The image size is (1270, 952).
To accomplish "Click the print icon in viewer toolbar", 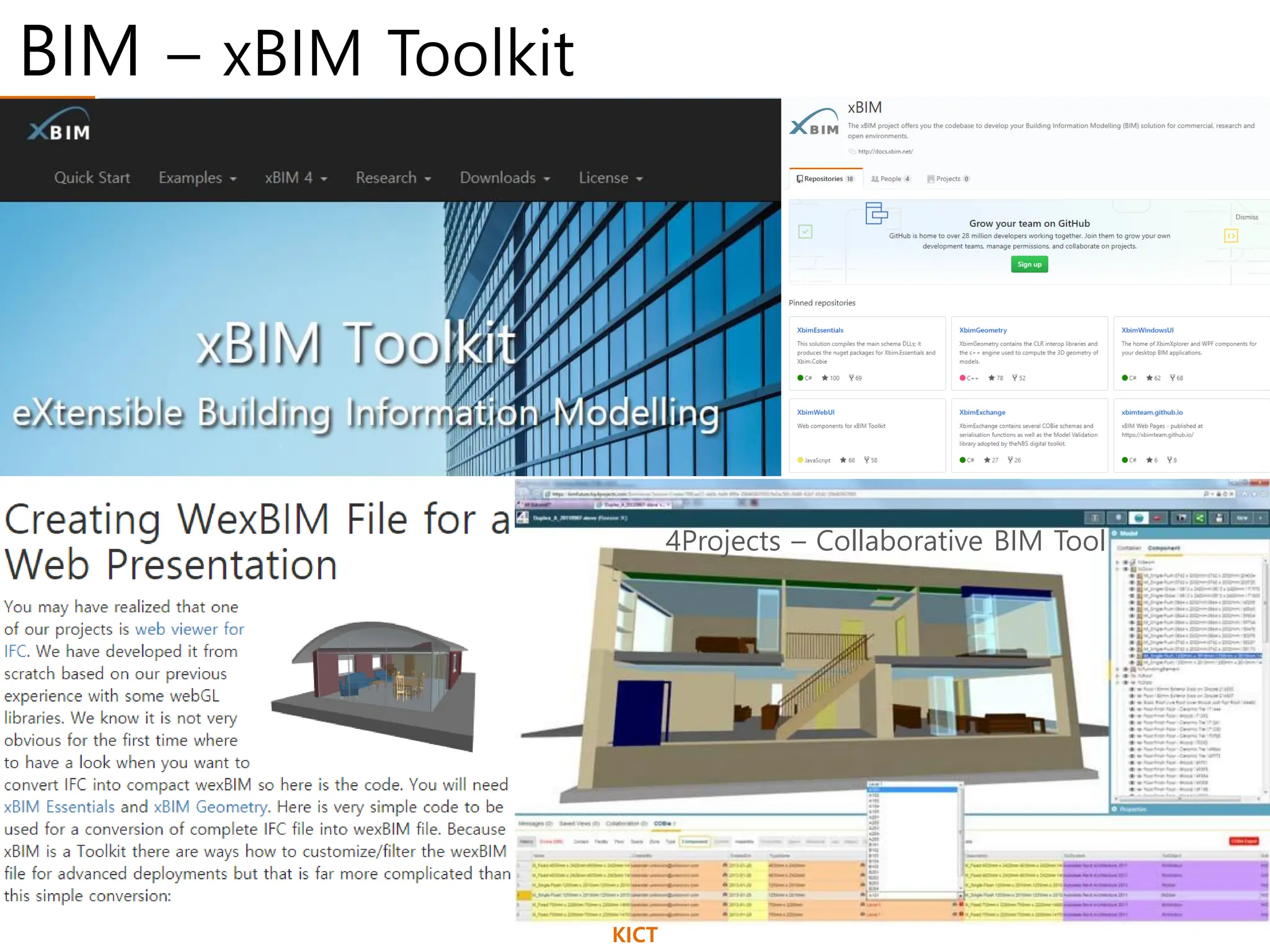I will coord(1219,518).
